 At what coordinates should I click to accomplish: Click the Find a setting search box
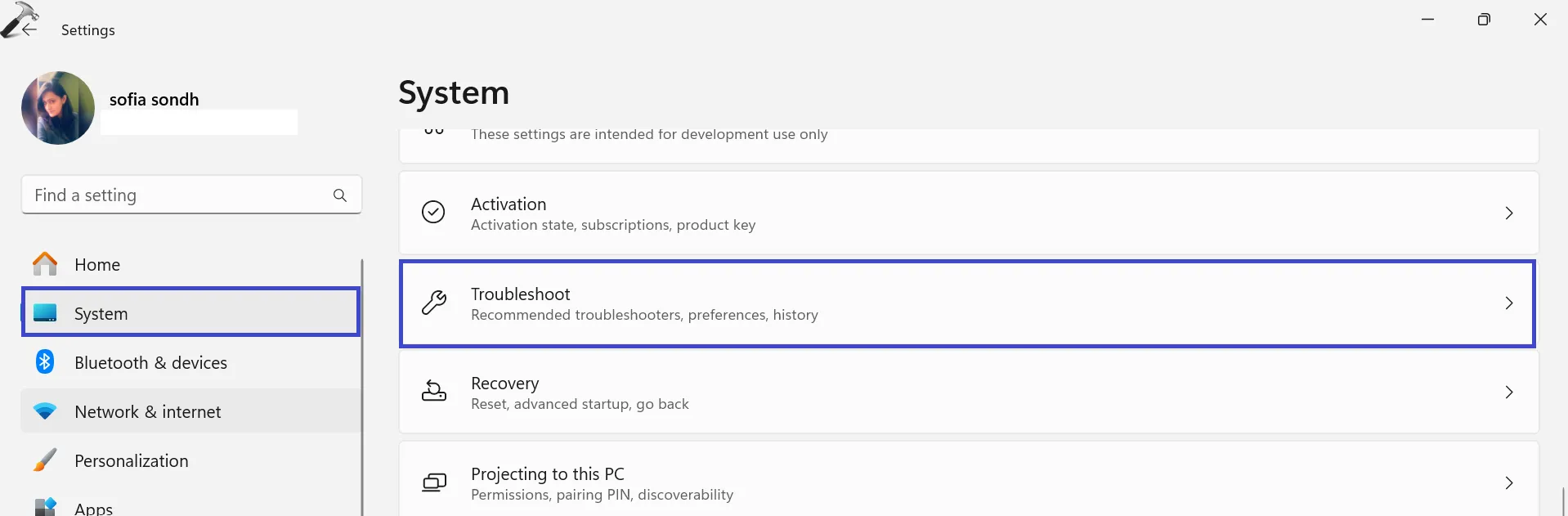click(x=176, y=195)
